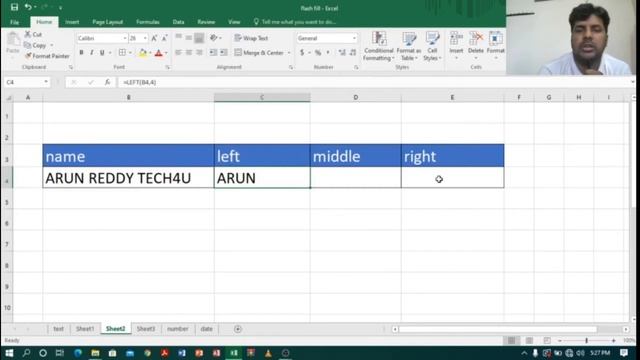
Task: Select the empty cell under middle header
Action: (x=356, y=178)
